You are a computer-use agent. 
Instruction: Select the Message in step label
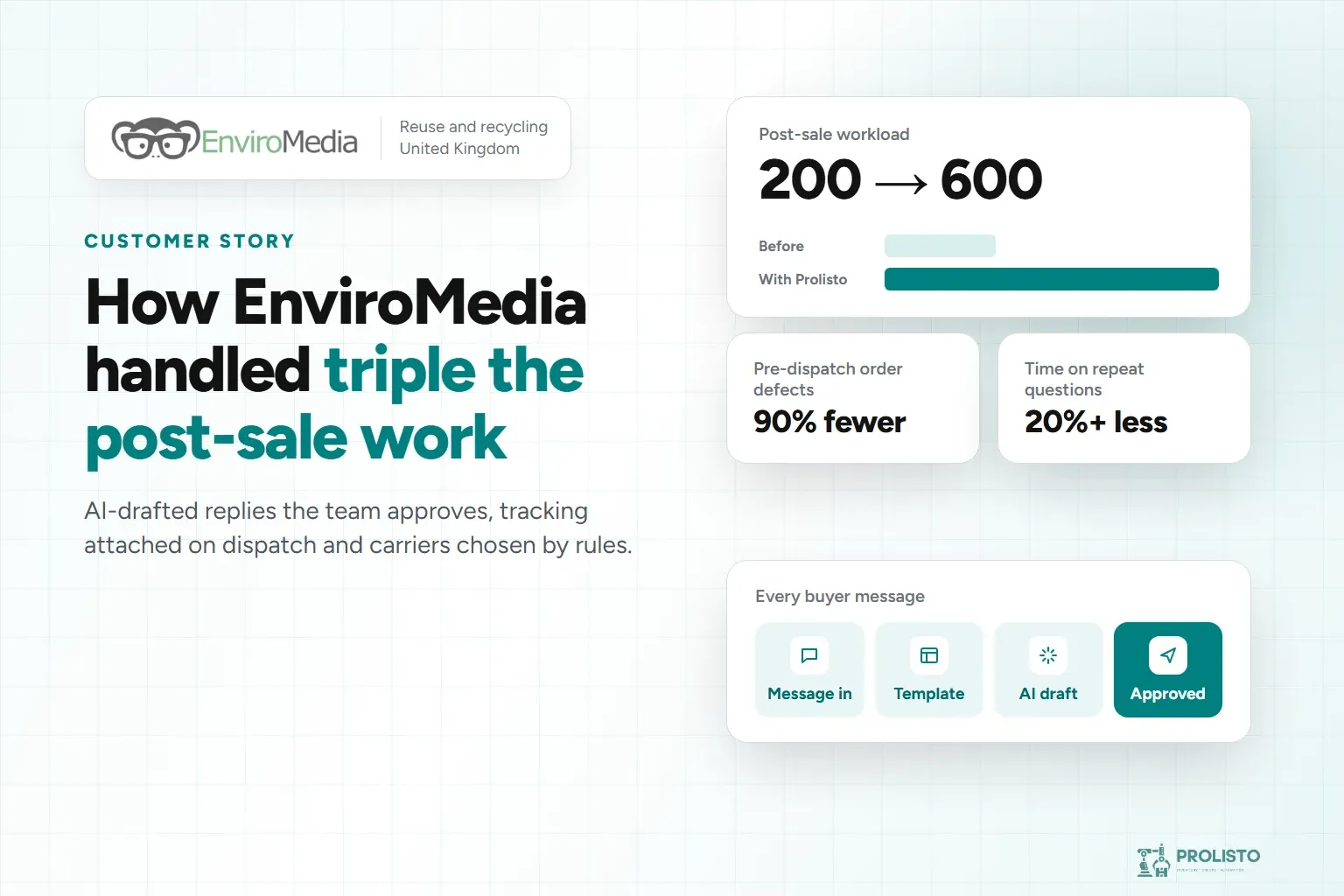pos(809,694)
